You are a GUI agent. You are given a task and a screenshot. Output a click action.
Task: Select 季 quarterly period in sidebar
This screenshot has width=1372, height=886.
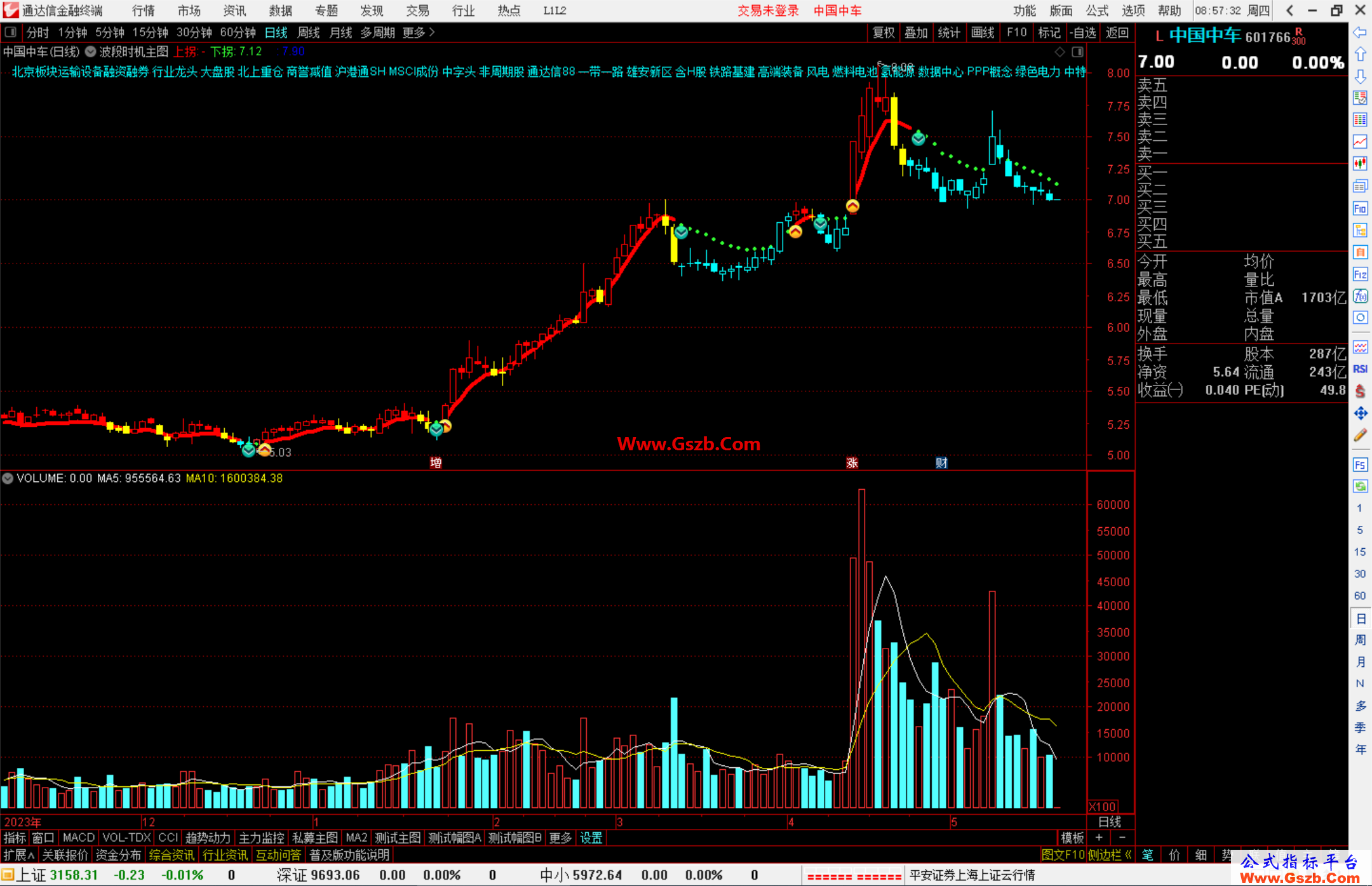click(x=1360, y=728)
